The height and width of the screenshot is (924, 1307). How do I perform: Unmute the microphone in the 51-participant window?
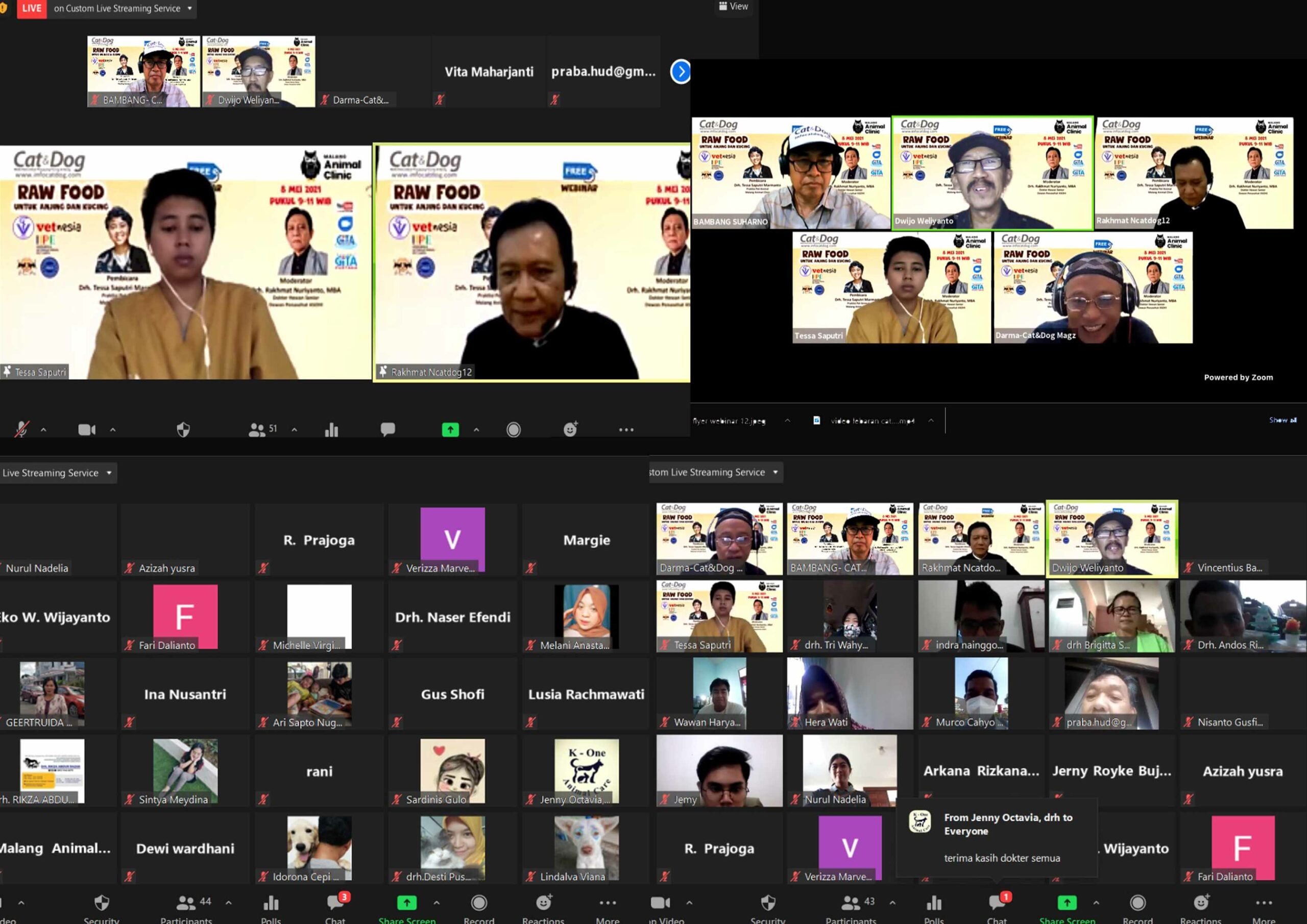point(21,429)
